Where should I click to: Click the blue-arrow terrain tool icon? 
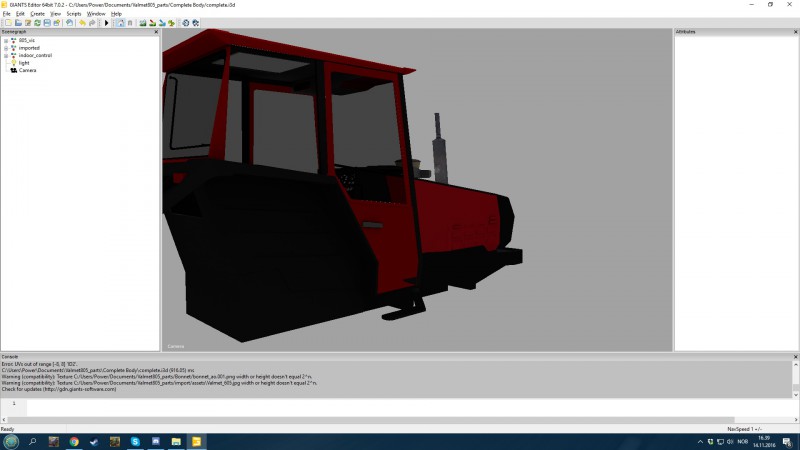pos(162,23)
